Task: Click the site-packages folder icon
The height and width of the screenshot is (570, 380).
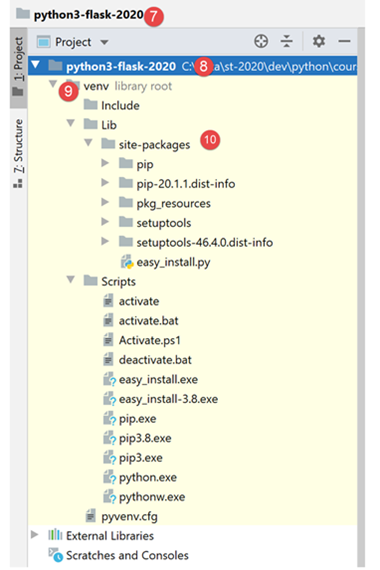Action: tap(108, 144)
